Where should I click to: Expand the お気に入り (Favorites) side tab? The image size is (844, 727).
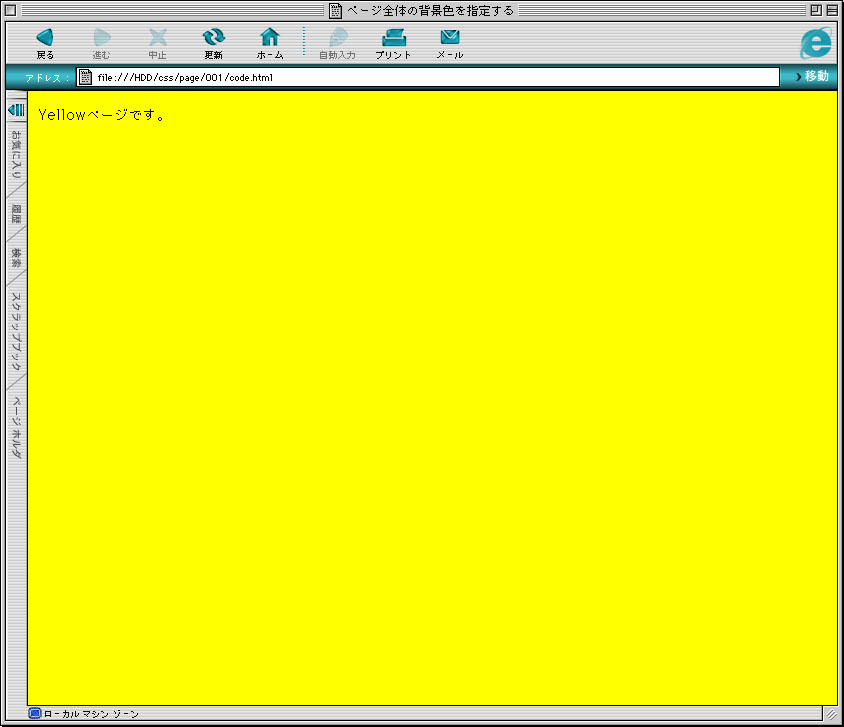tap(16, 155)
